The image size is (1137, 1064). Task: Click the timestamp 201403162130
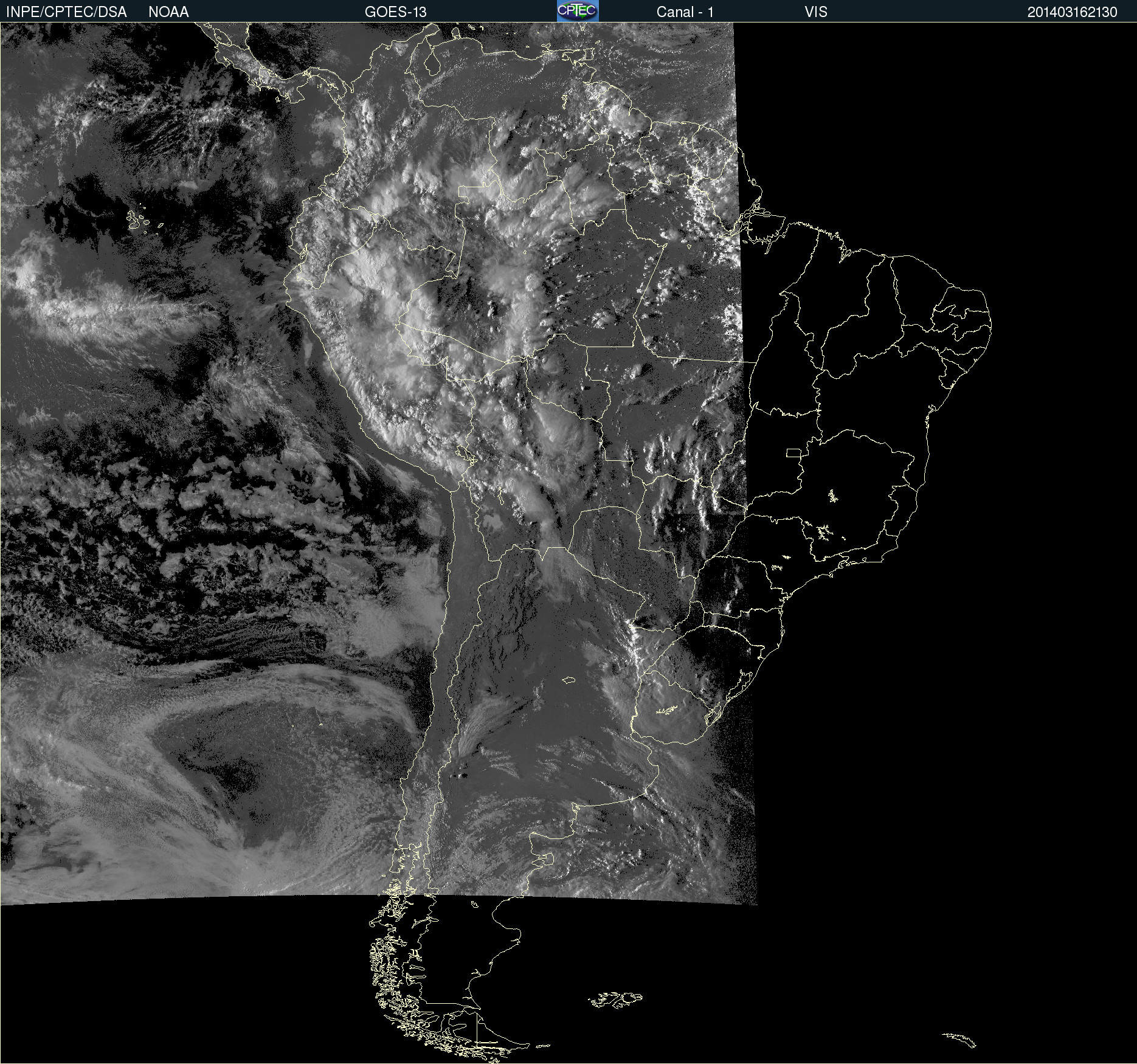[x=1073, y=12]
